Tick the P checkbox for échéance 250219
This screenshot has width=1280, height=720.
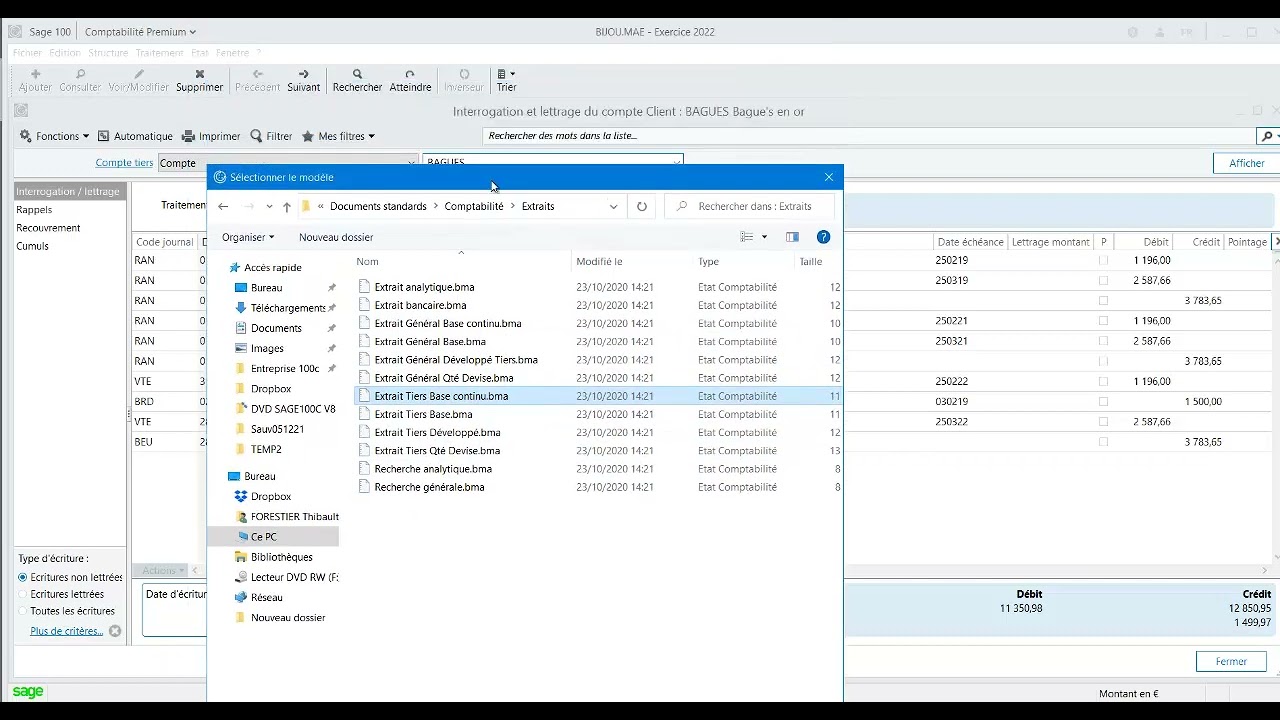click(x=1103, y=260)
